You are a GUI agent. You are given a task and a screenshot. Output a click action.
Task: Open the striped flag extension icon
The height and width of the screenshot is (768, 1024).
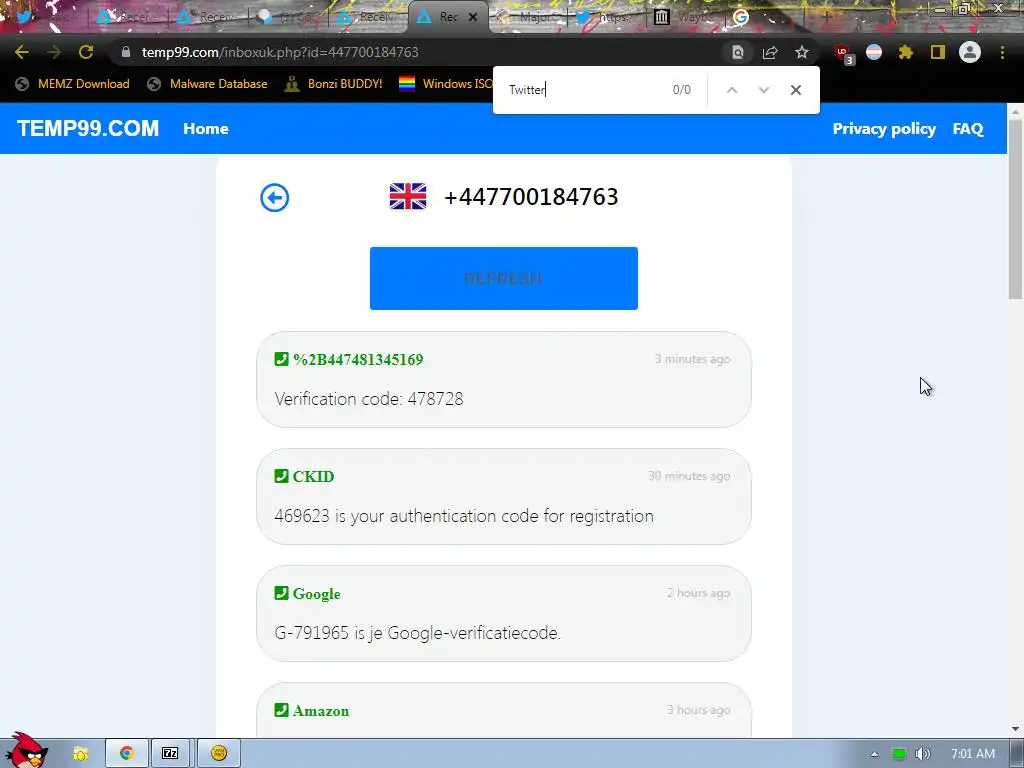[x=874, y=52]
